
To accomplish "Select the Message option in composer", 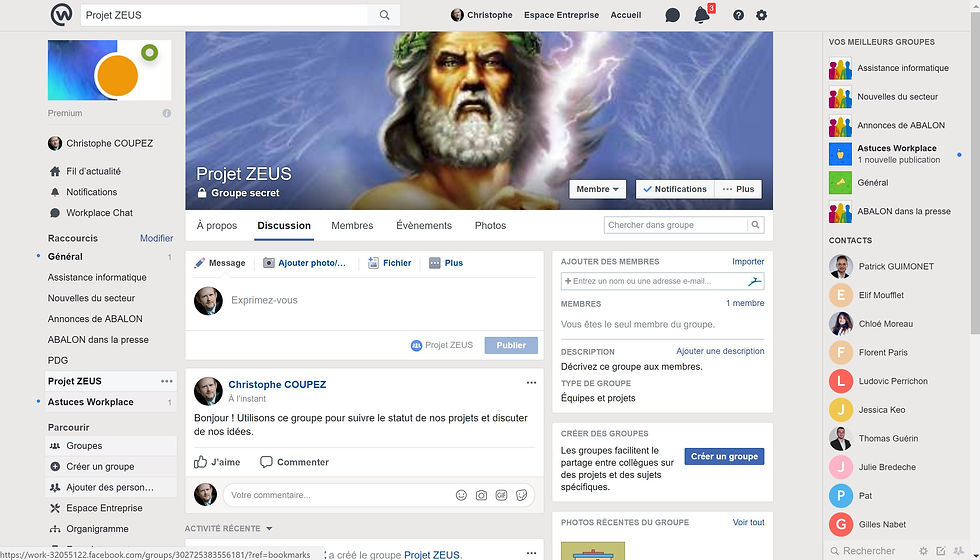I will pos(220,263).
